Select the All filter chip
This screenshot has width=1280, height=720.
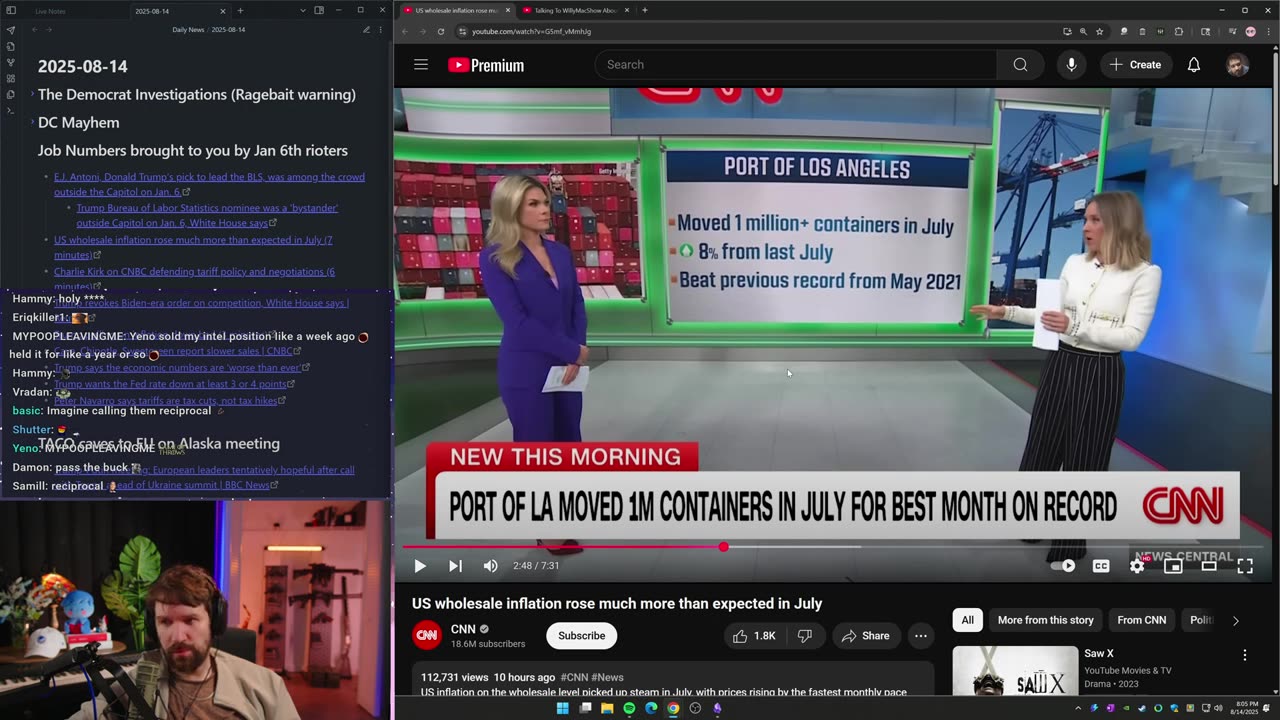(x=967, y=620)
